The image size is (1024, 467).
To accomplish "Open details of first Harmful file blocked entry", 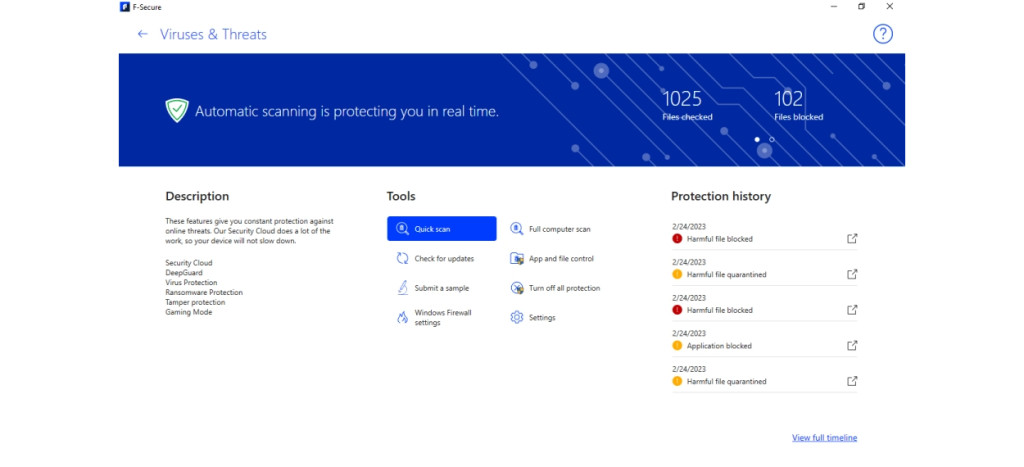I will (852, 239).
